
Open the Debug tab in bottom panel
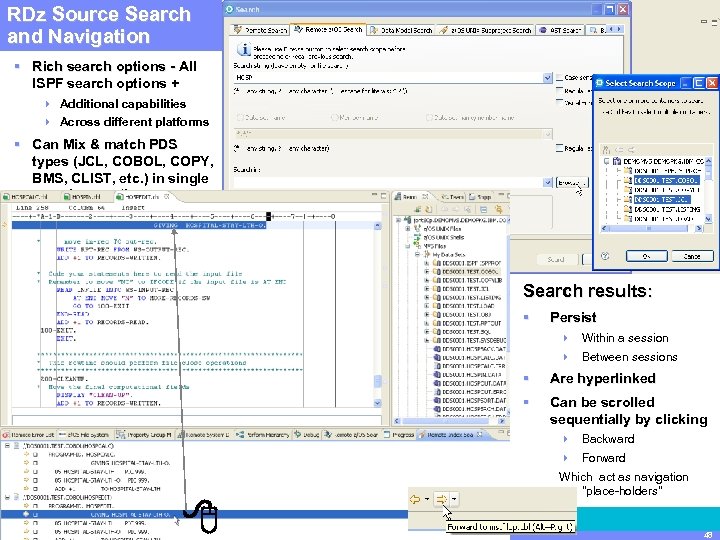coord(307,434)
